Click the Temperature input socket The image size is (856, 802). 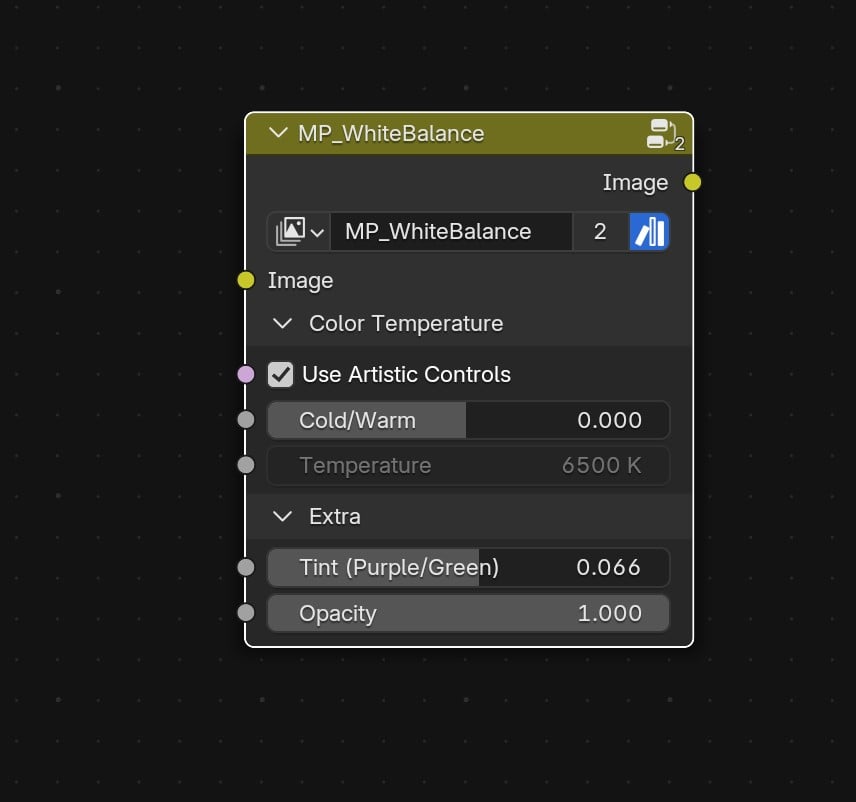(246, 465)
